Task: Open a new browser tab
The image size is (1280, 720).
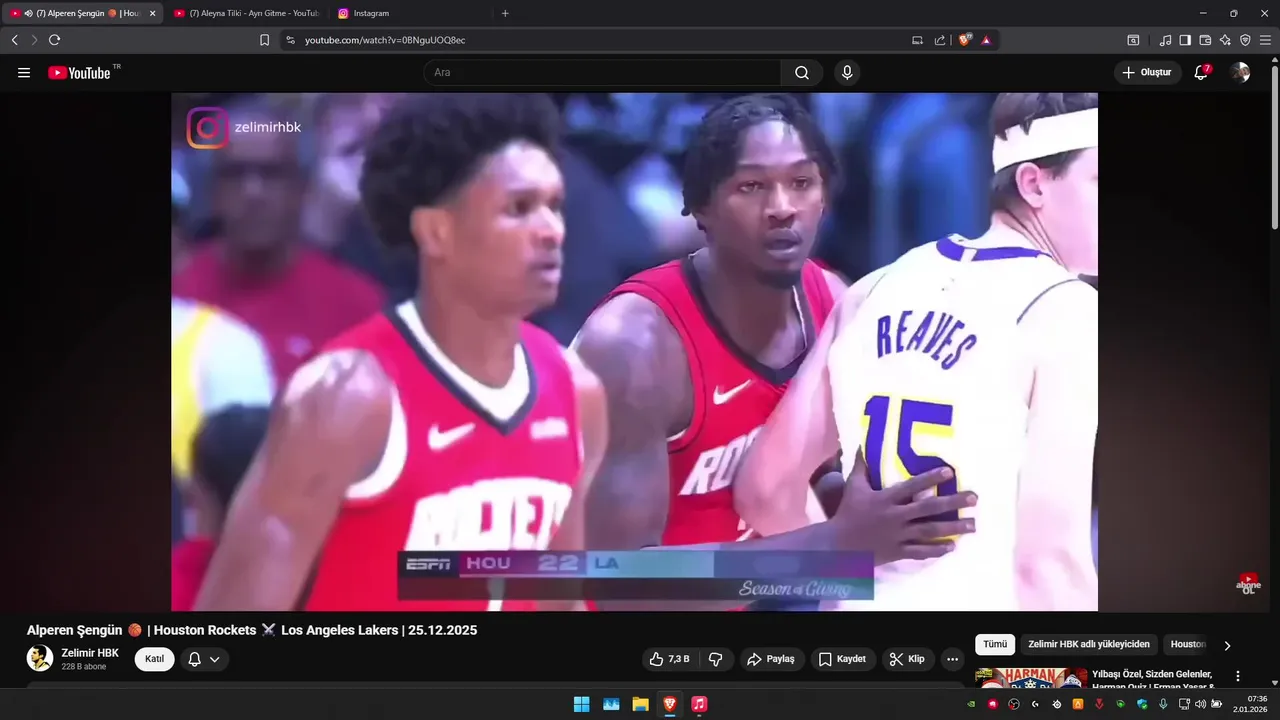Action: pos(505,13)
